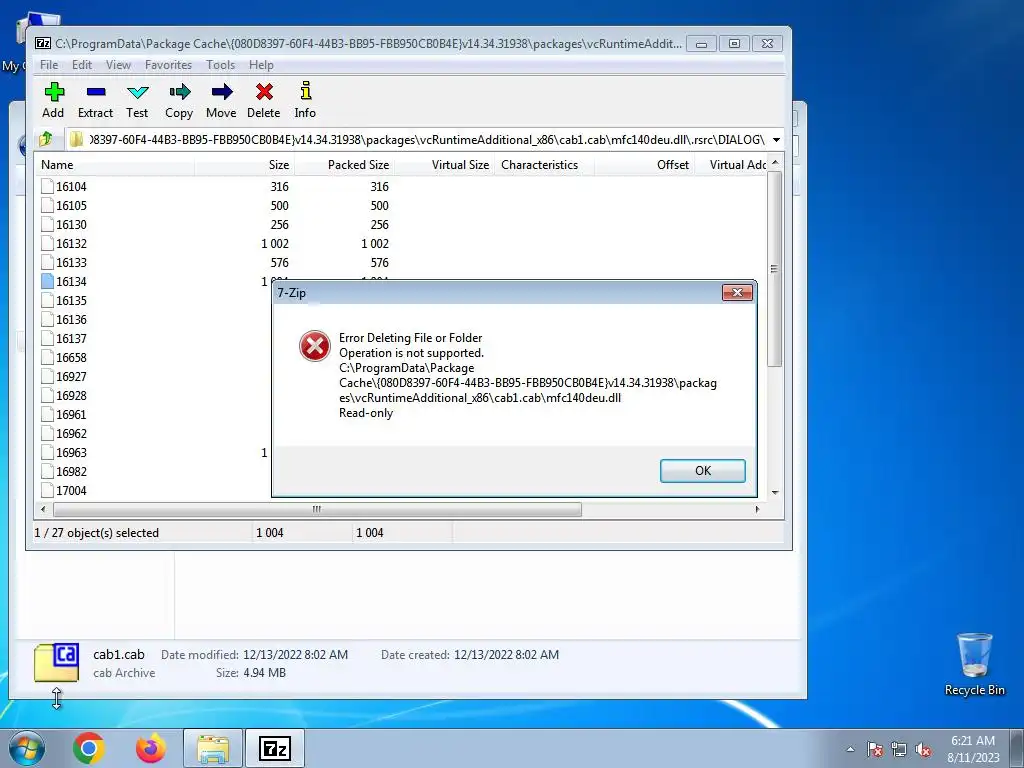Click network tray icon
1024x768 pixels.
click(899, 750)
